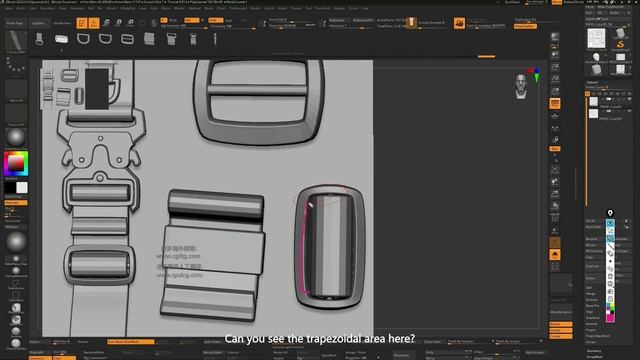Select the second subtool row thumbnail
Viewport: 640px width, 360px height.
point(593,113)
